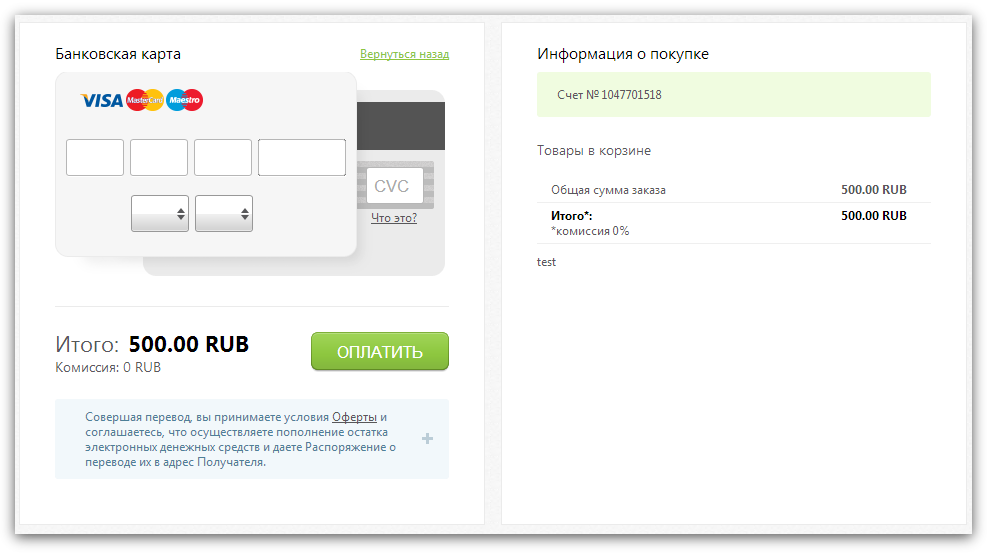The image size is (987, 554).
Task: Focus the first card number field
Action: click(95, 157)
